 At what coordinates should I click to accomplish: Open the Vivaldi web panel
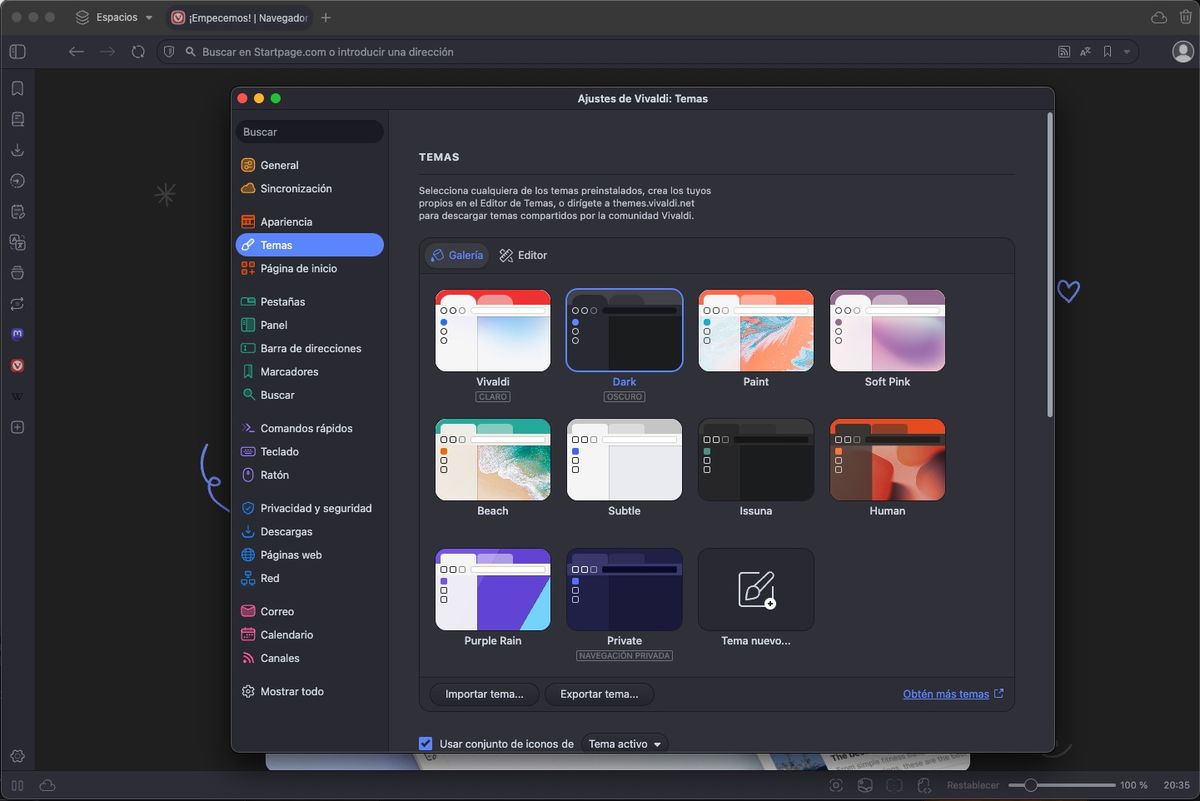pyautogui.click(x=17, y=365)
